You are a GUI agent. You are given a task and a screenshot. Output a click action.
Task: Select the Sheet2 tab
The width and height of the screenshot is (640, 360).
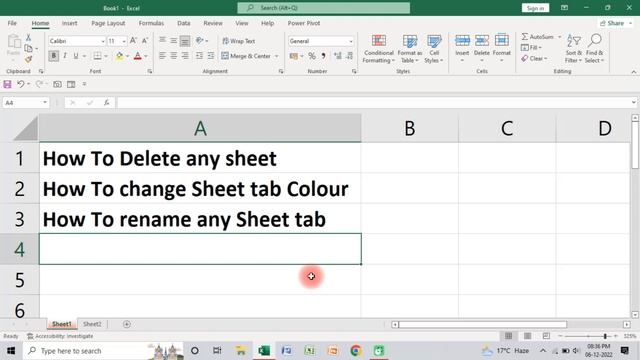[92, 324]
